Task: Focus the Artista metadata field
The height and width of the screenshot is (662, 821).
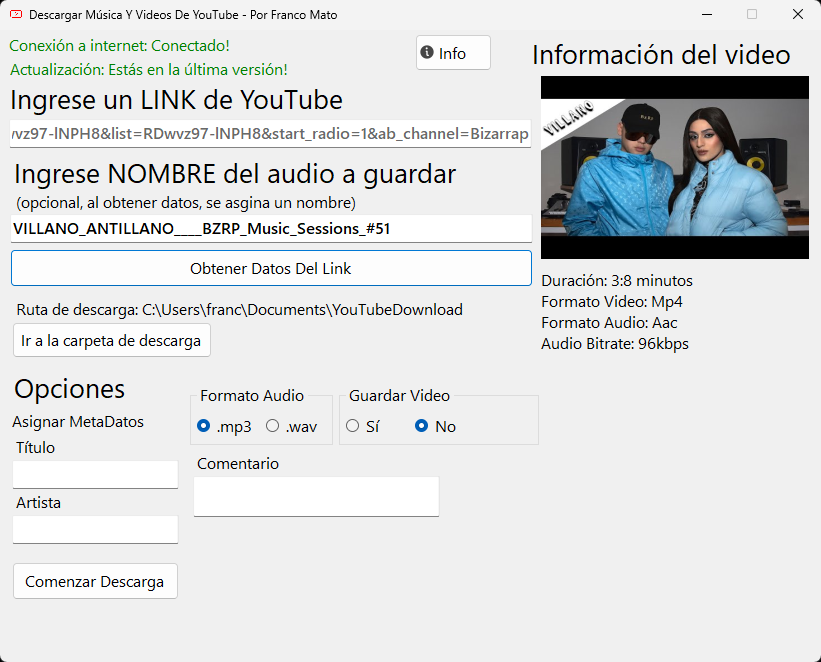Action: click(x=95, y=529)
